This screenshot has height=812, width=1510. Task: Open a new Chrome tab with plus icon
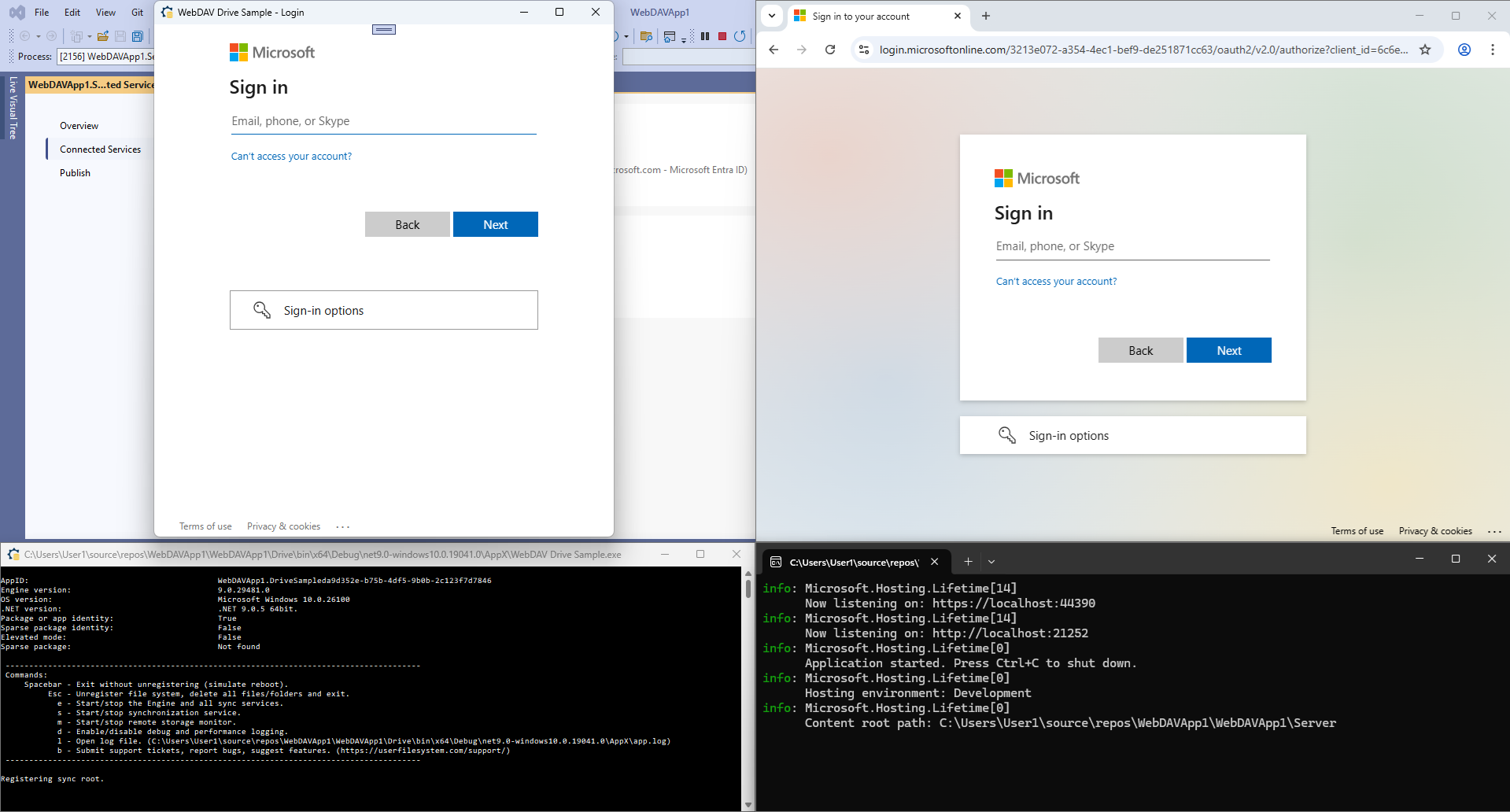coord(986,16)
